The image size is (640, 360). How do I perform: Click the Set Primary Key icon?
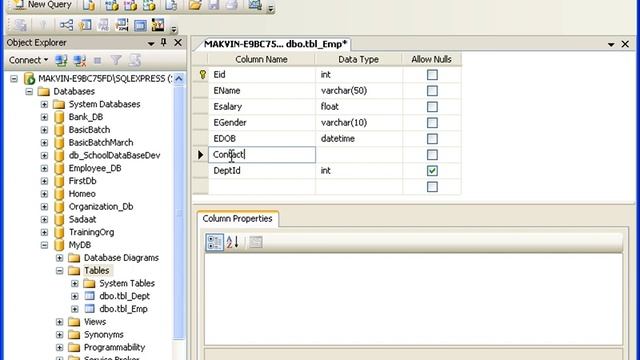click(x=43, y=25)
